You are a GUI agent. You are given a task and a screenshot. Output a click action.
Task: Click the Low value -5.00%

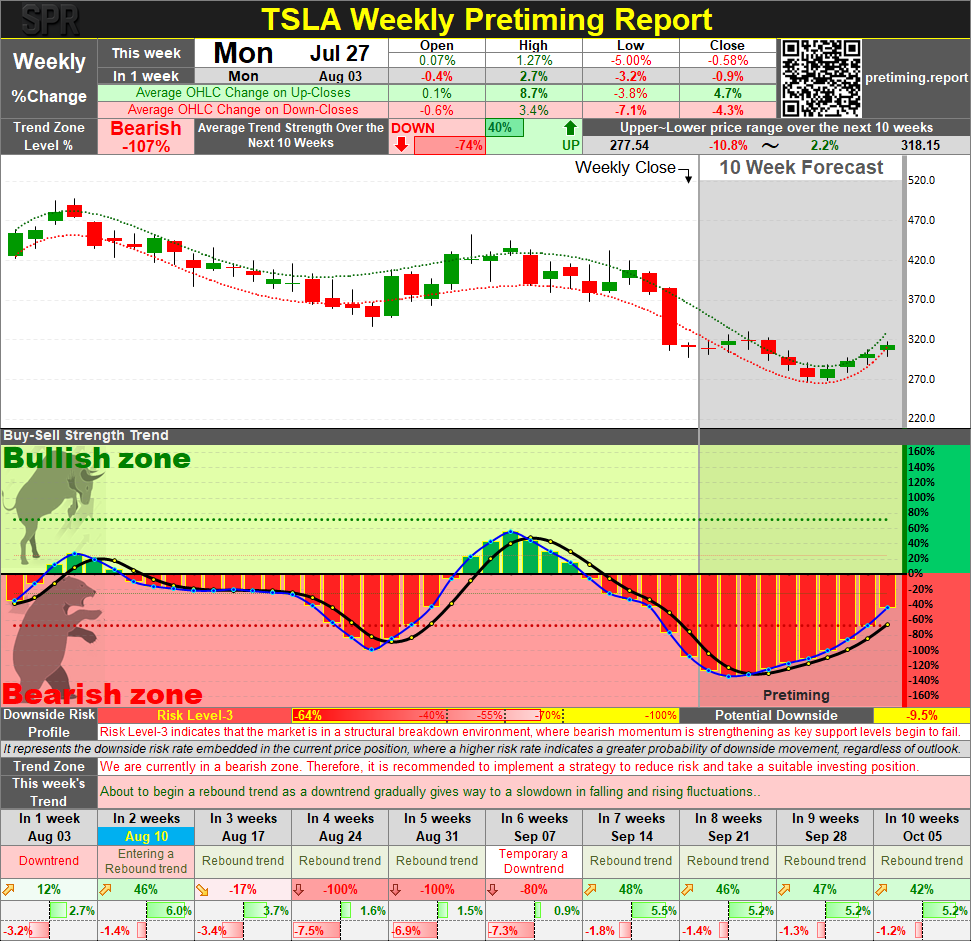(630, 61)
